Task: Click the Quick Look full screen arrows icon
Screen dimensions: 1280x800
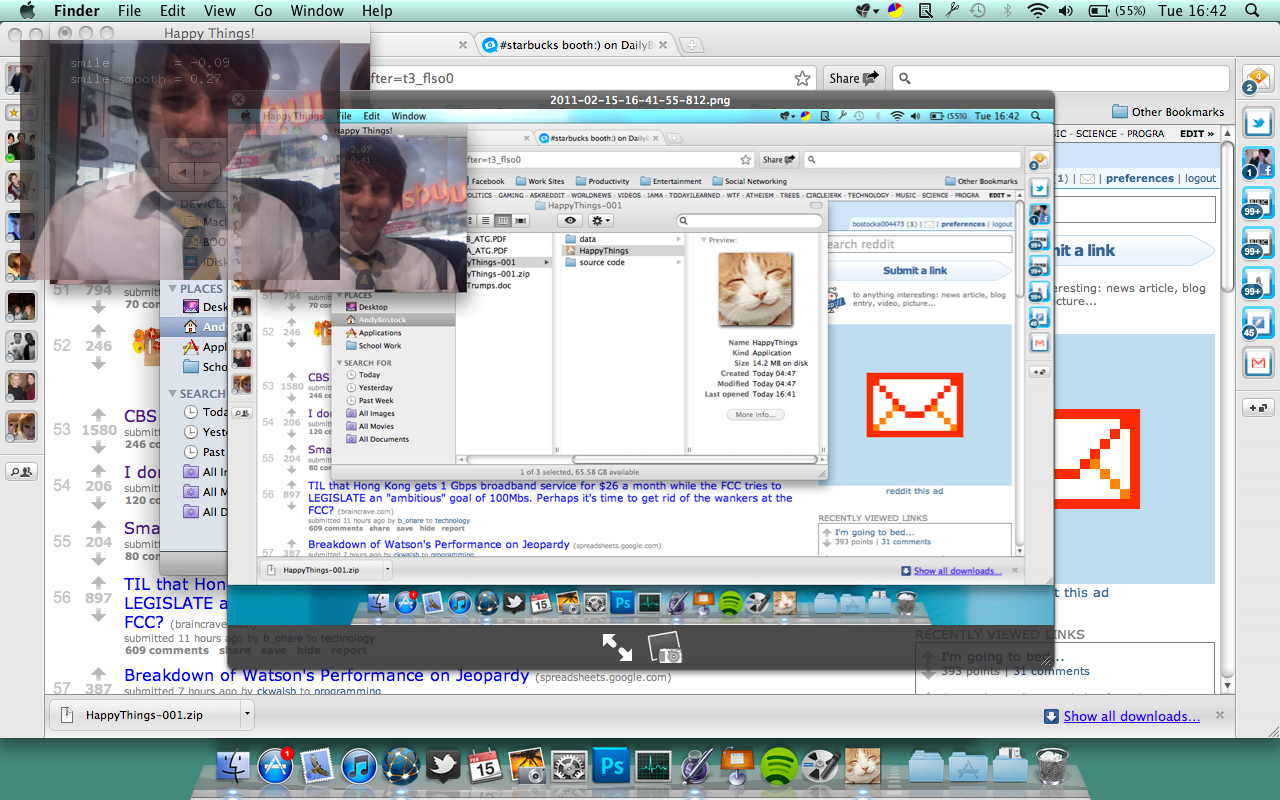Action: (x=617, y=648)
